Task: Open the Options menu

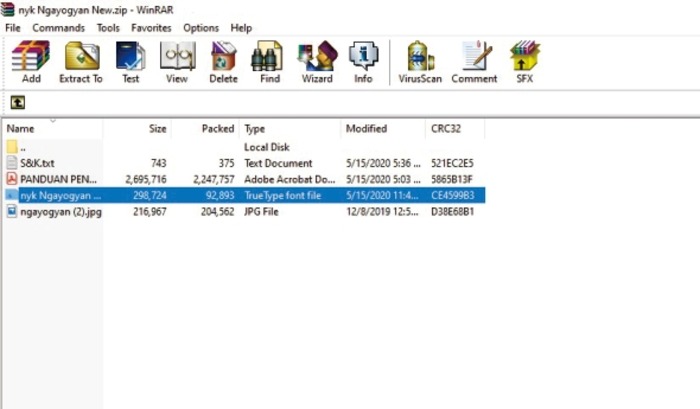Action: 201,28
